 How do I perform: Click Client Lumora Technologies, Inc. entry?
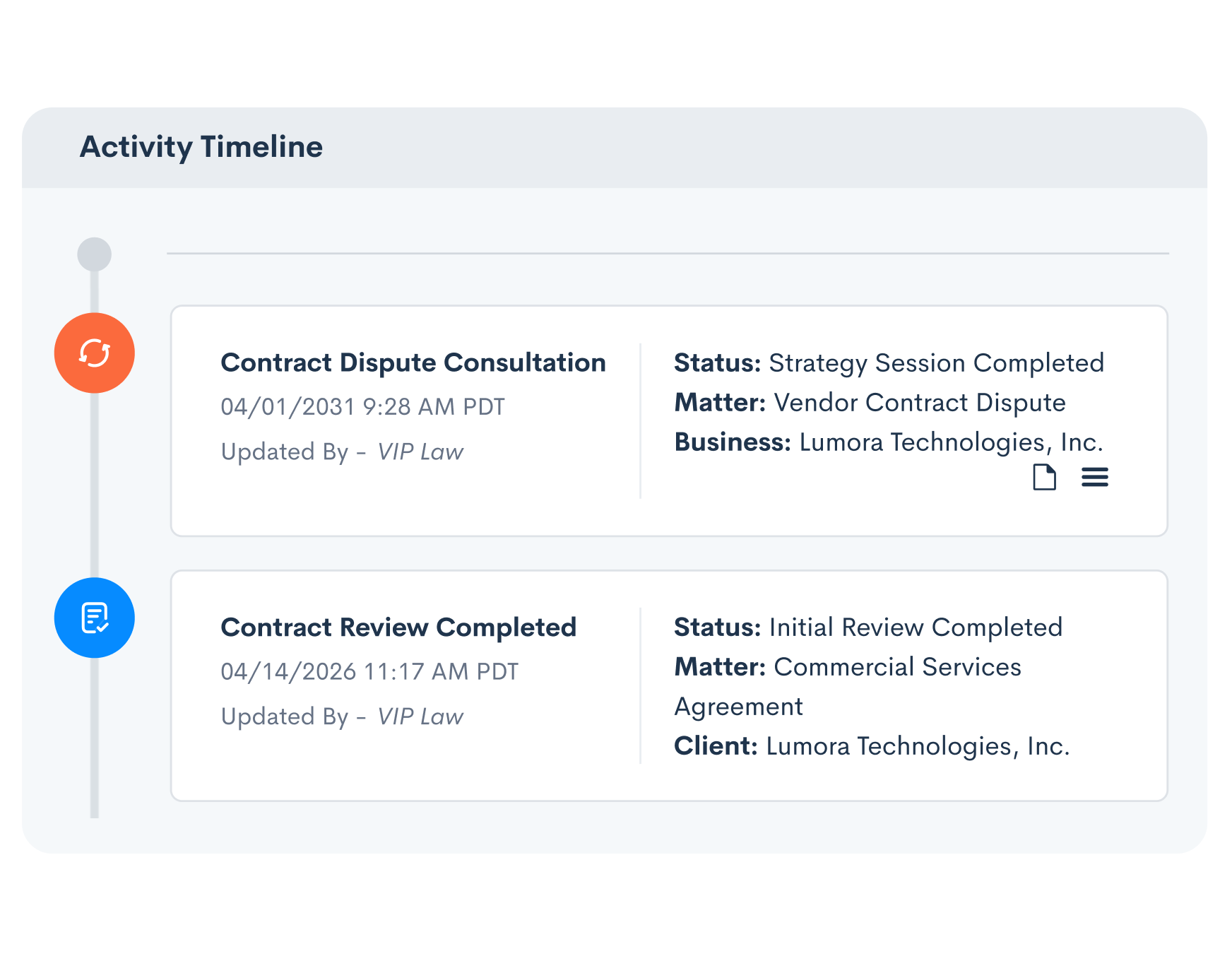[x=872, y=746]
